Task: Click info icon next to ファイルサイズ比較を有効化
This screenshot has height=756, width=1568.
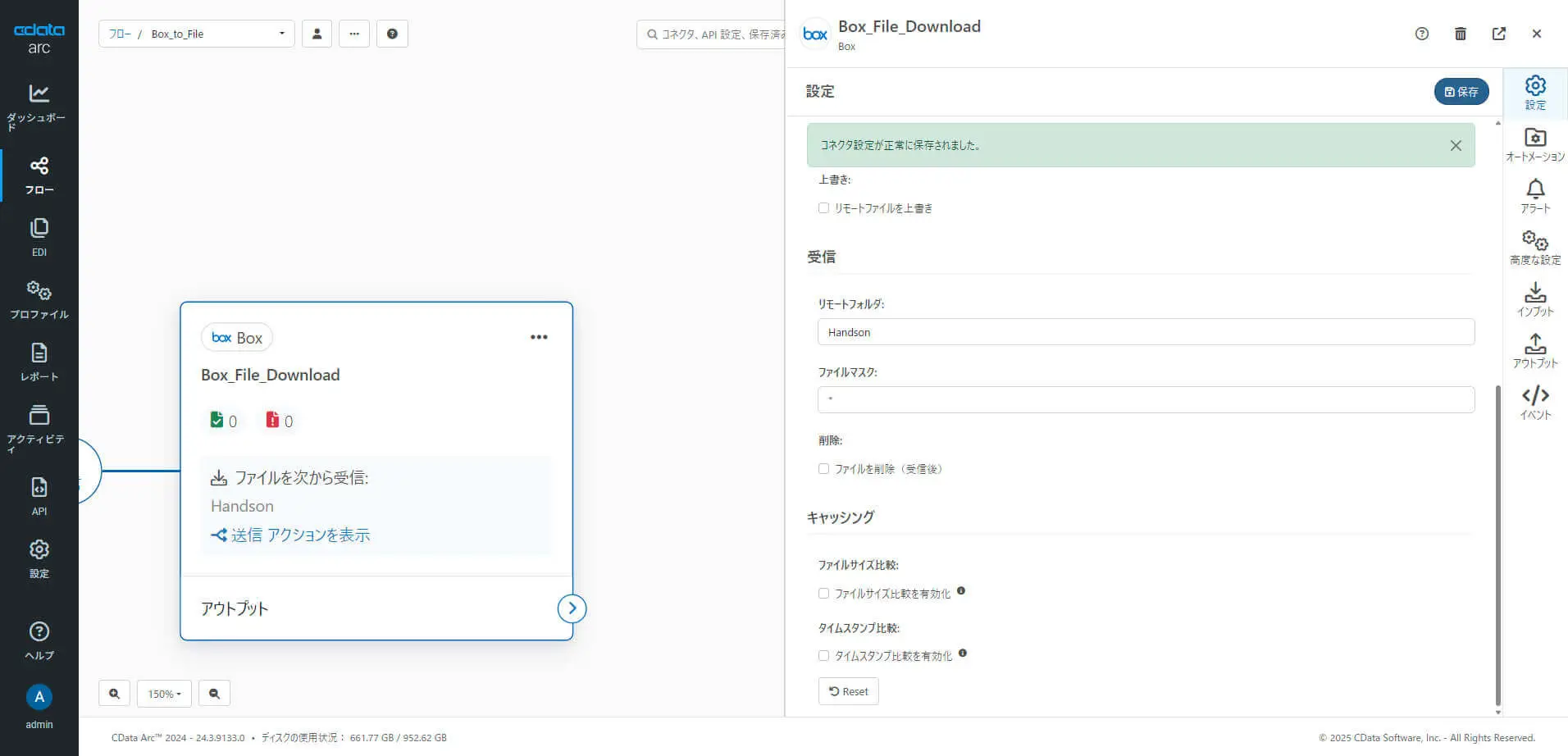Action: (x=961, y=590)
